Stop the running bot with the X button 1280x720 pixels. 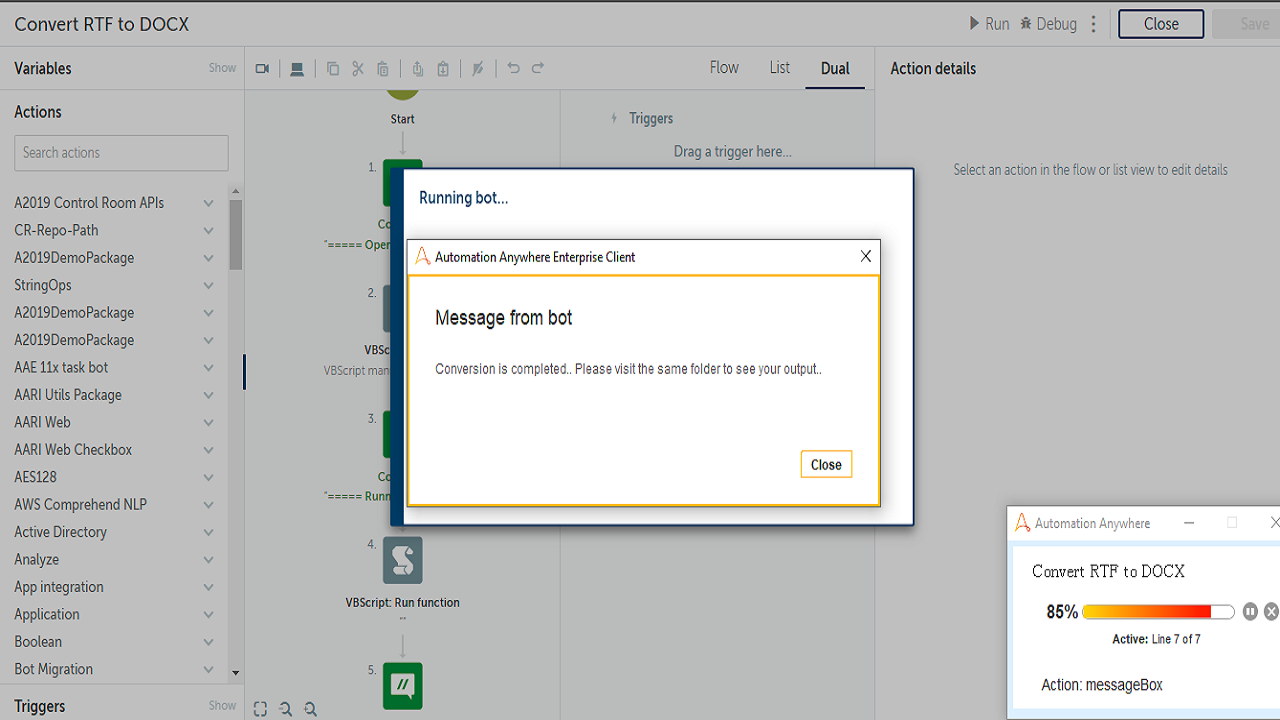tap(1271, 611)
